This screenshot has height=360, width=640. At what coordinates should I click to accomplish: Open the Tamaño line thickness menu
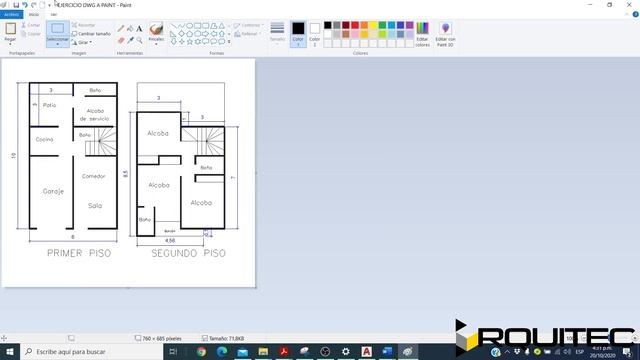pyautogui.click(x=277, y=33)
